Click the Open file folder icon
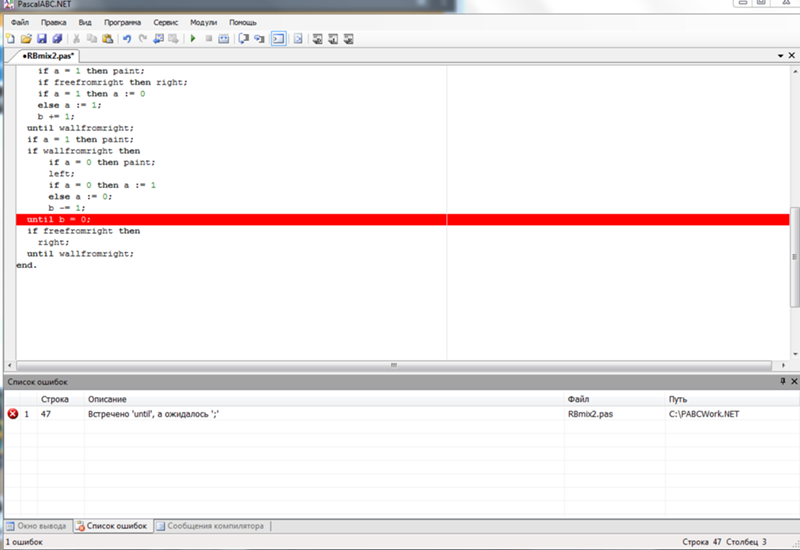 click(26, 39)
